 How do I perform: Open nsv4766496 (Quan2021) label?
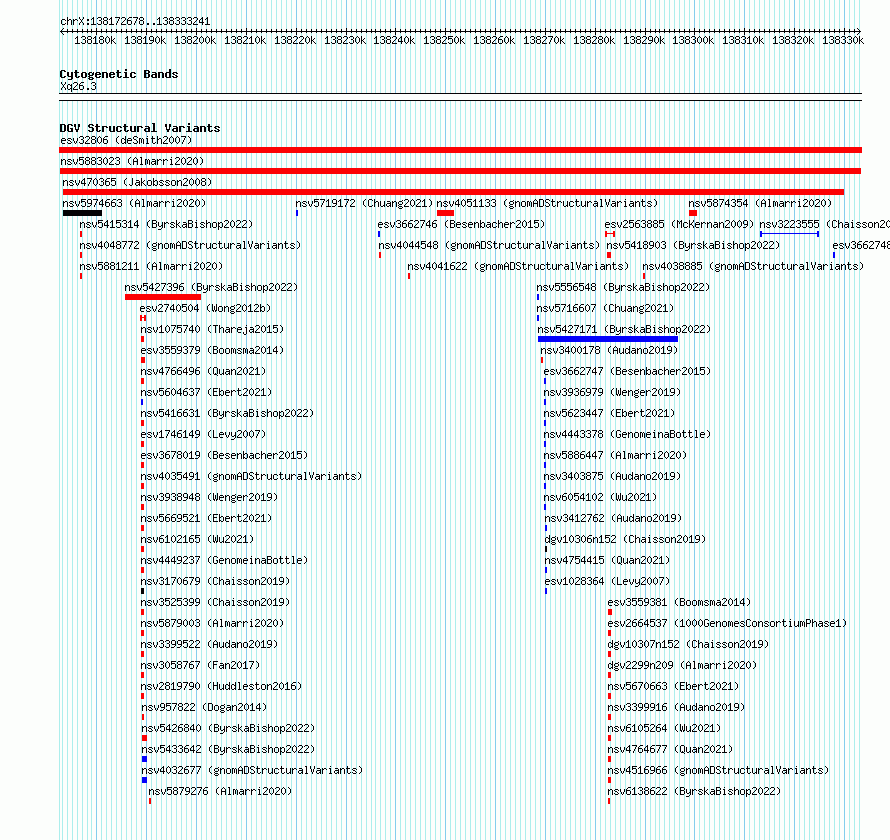pyautogui.click(x=203, y=371)
